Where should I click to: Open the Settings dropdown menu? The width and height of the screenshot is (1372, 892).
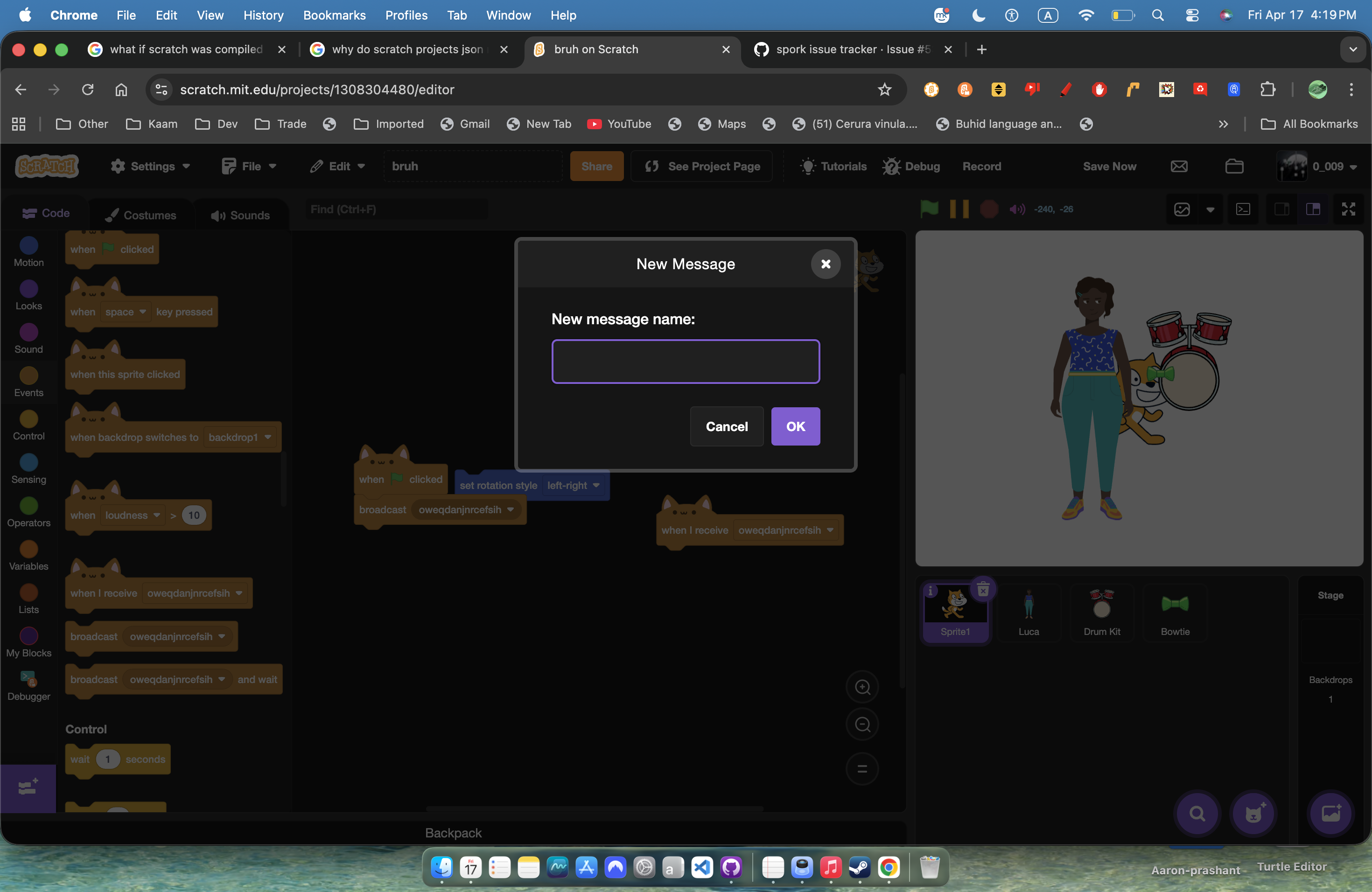coord(150,167)
